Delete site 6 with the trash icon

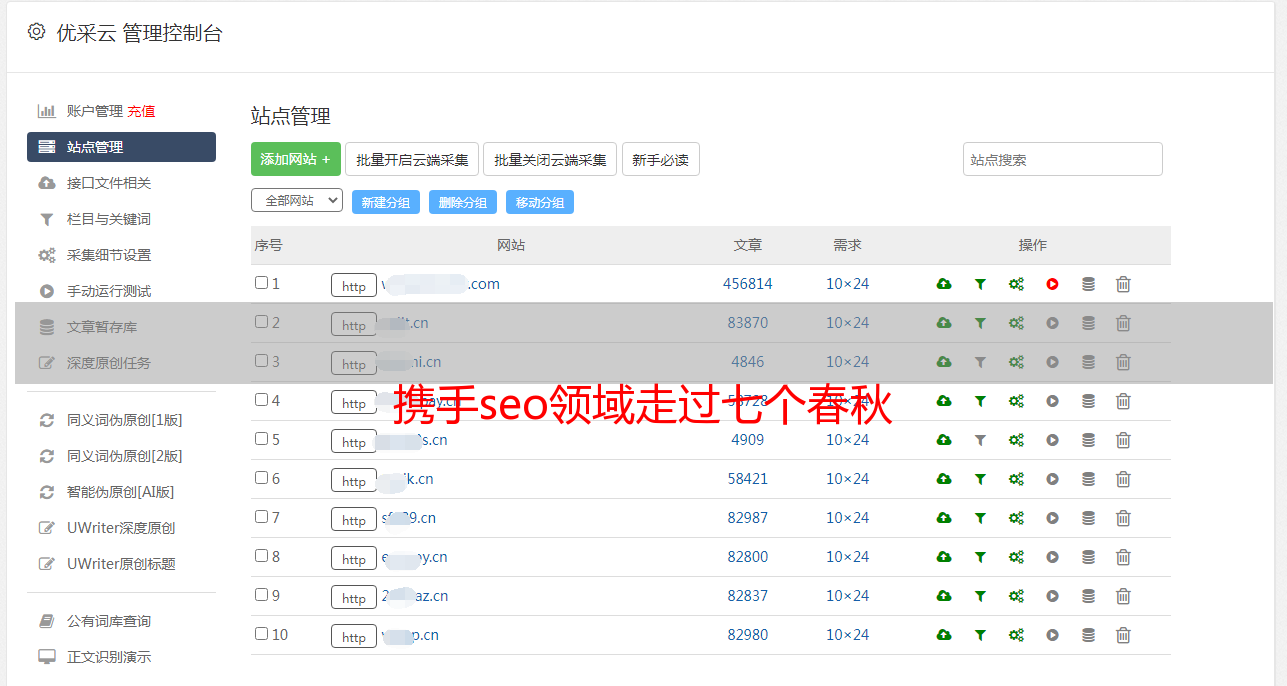tap(1123, 479)
